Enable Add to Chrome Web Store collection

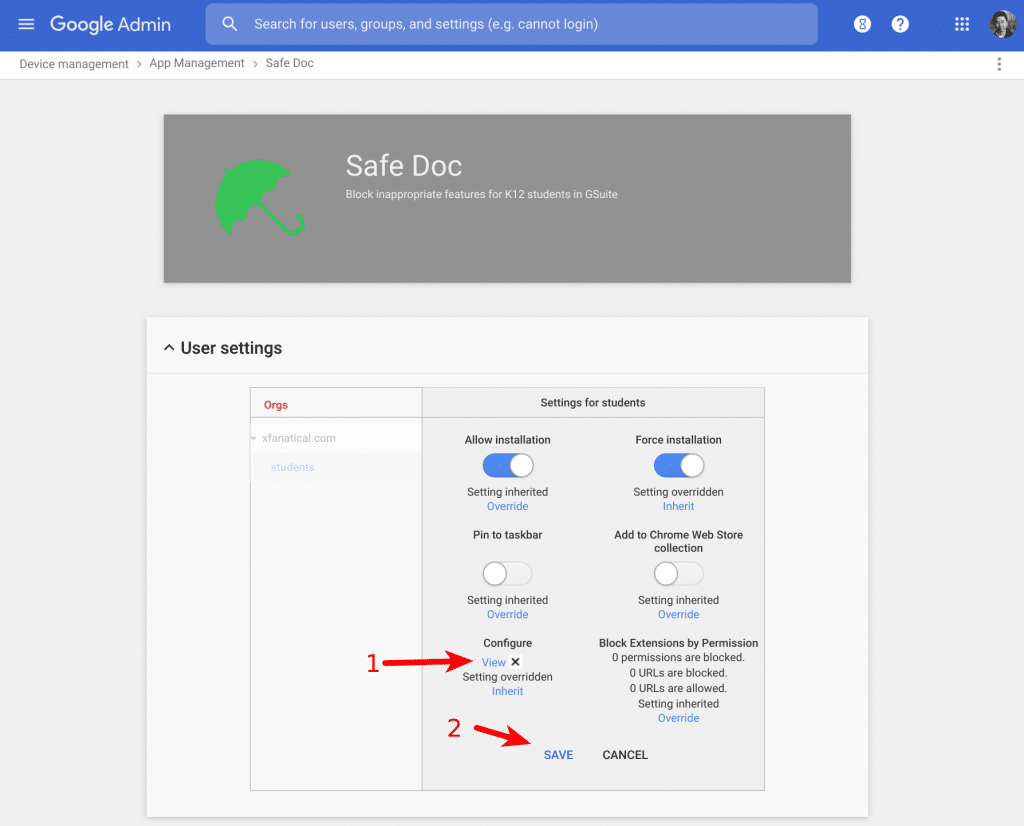point(679,574)
